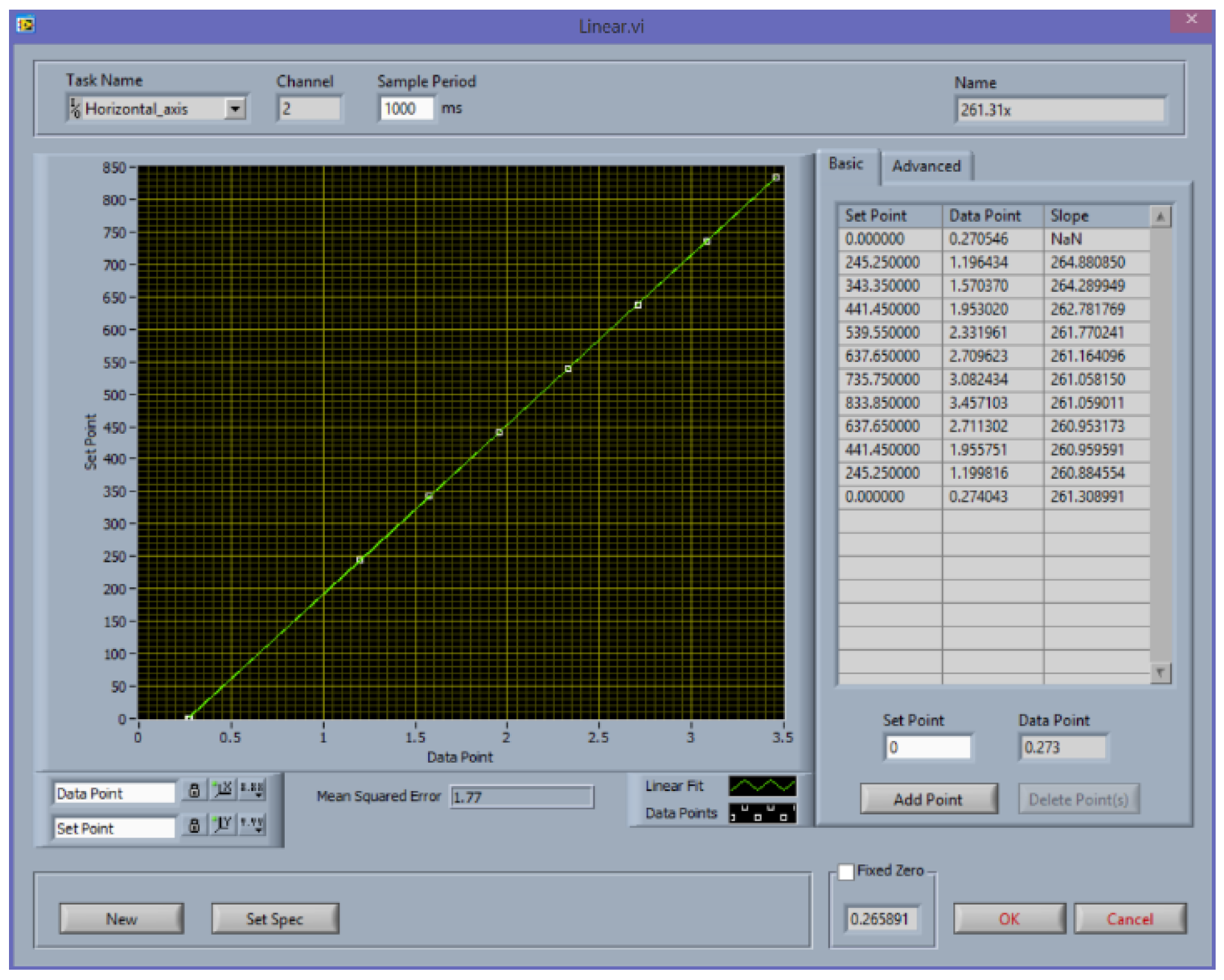Toggle X-axis autoscale lock for Data Point
Viewport: 1224px width, 980px height.
[194, 790]
